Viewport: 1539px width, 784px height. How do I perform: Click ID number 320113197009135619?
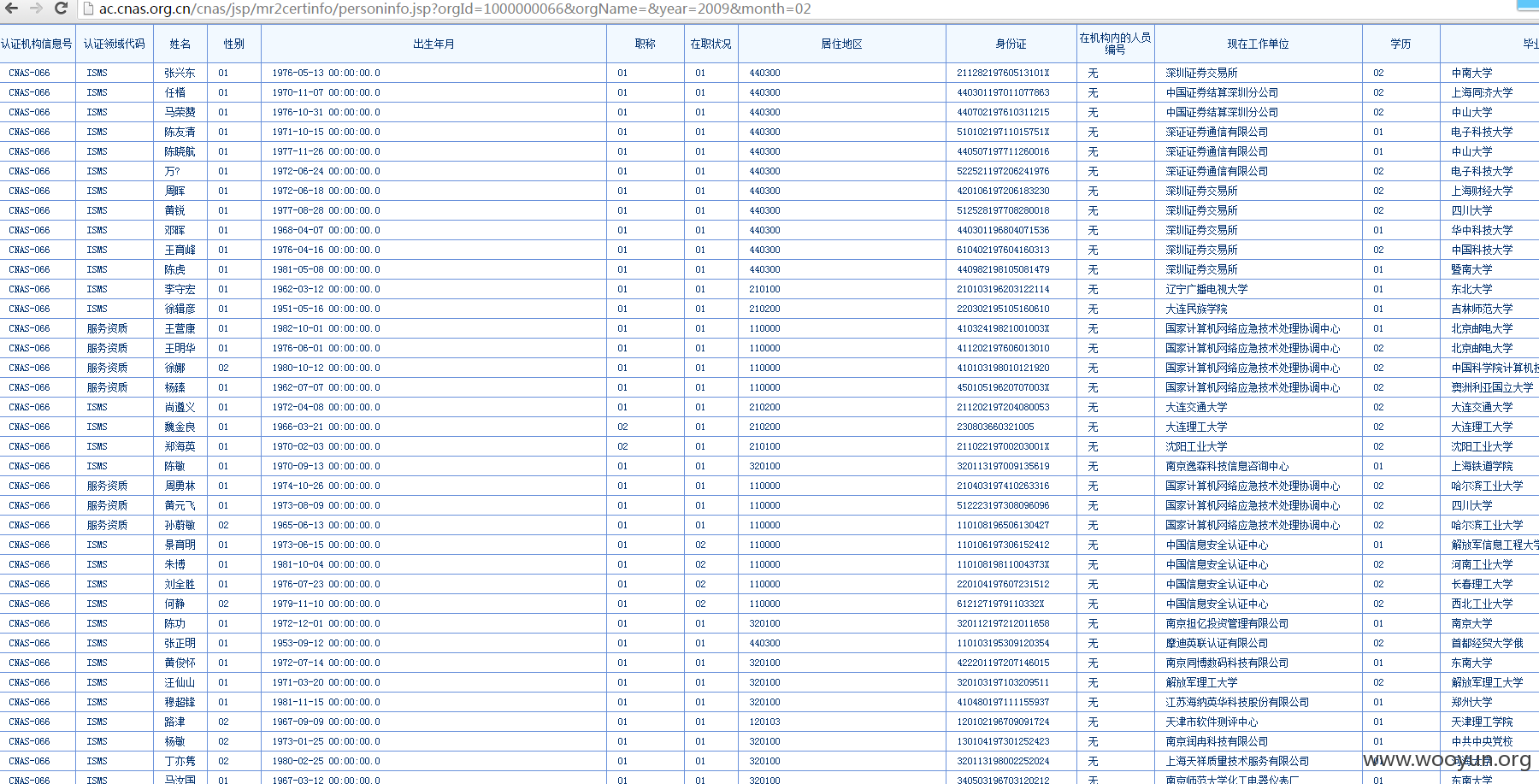tap(1003, 466)
